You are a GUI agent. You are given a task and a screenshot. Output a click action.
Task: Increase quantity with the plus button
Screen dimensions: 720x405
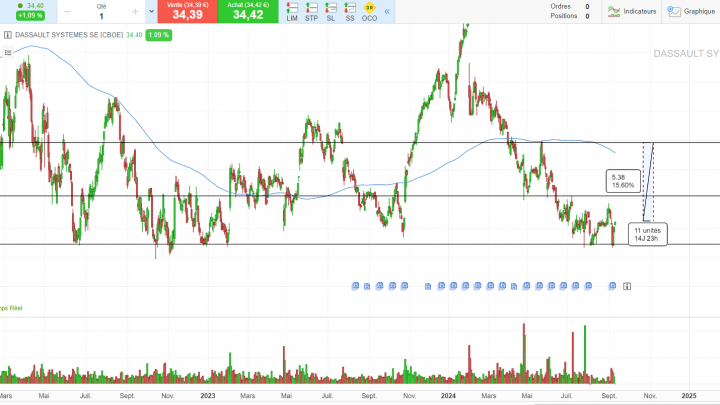135,12
